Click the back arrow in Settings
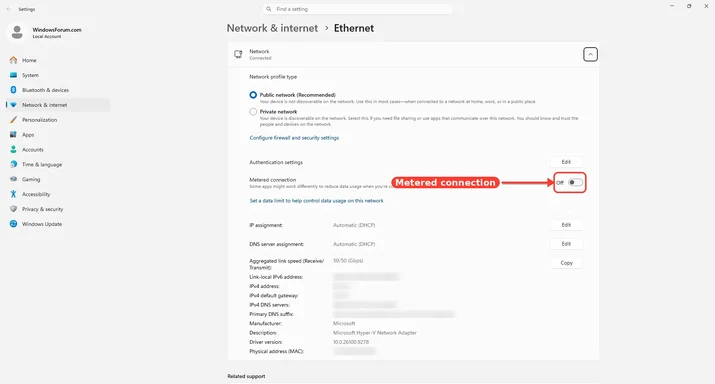Image resolution: width=715 pixels, height=384 pixels. click(x=9, y=9)
